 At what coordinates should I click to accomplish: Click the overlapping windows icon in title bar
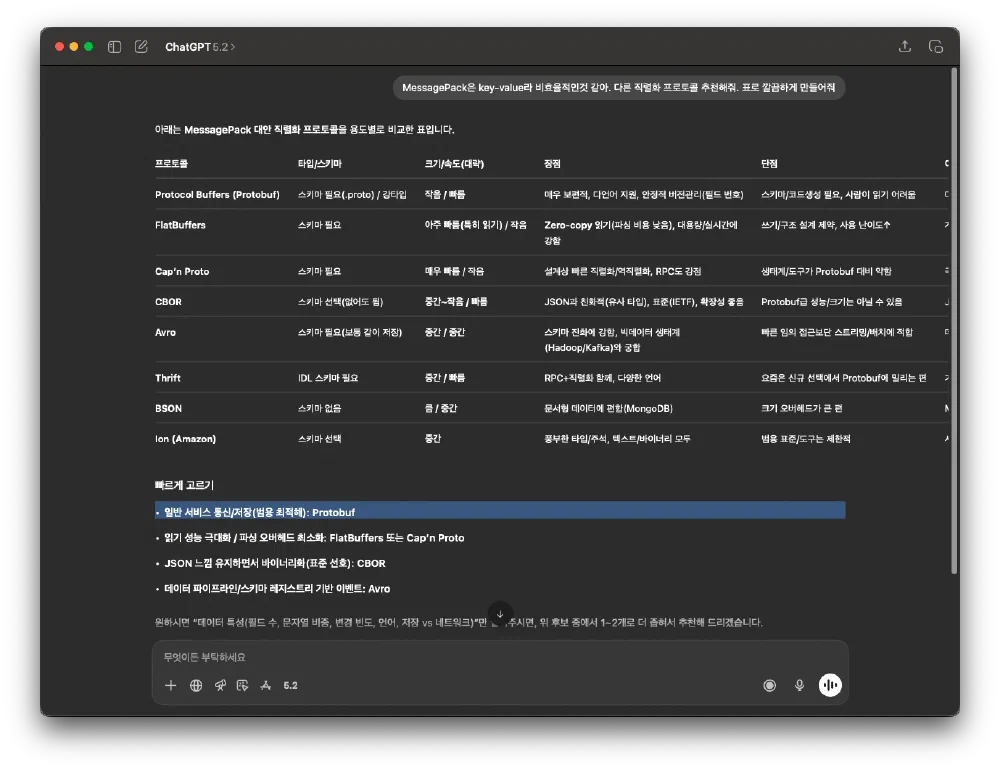point(936,47)
